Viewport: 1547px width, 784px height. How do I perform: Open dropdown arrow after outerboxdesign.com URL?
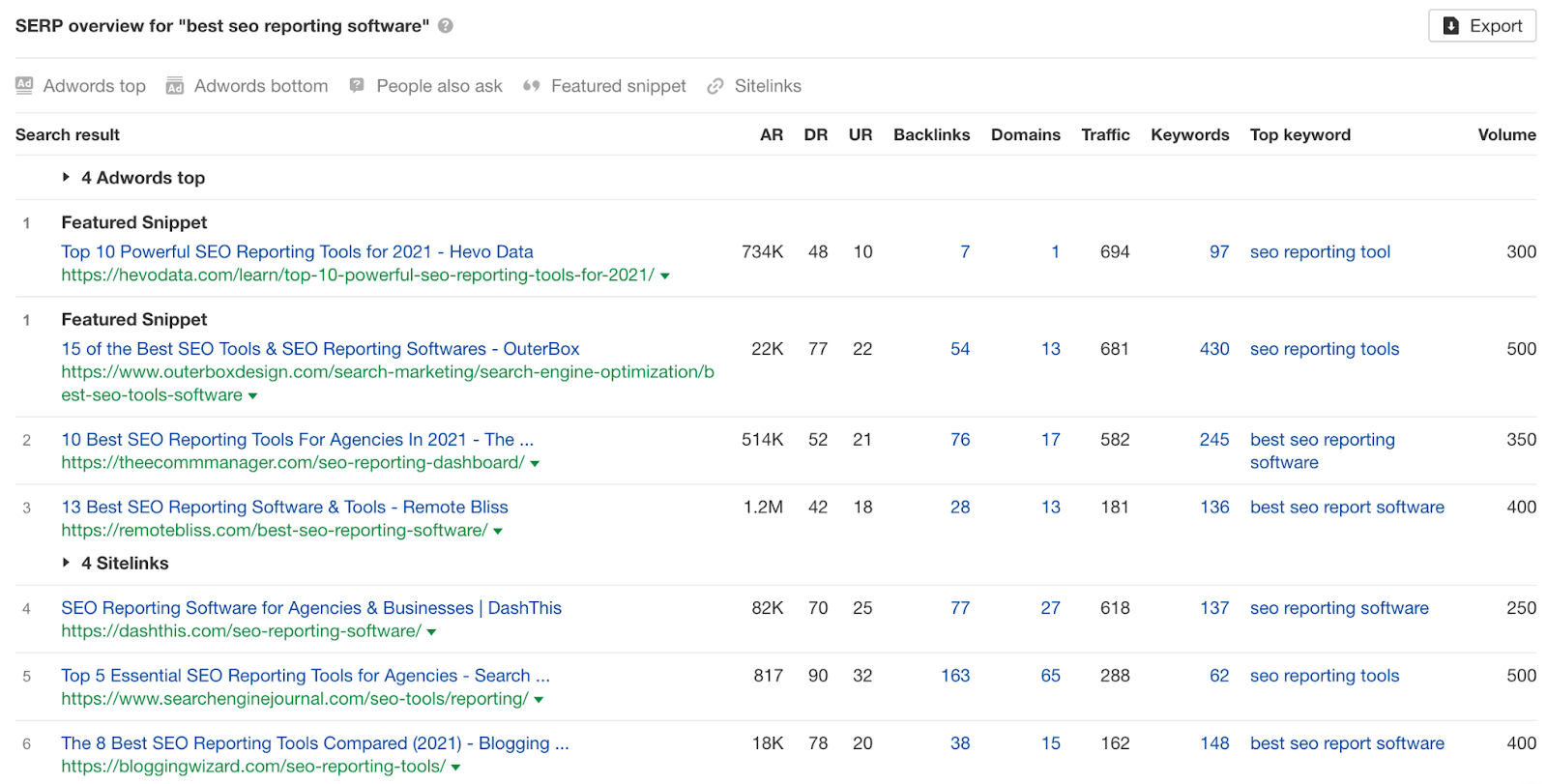(252, 396)
